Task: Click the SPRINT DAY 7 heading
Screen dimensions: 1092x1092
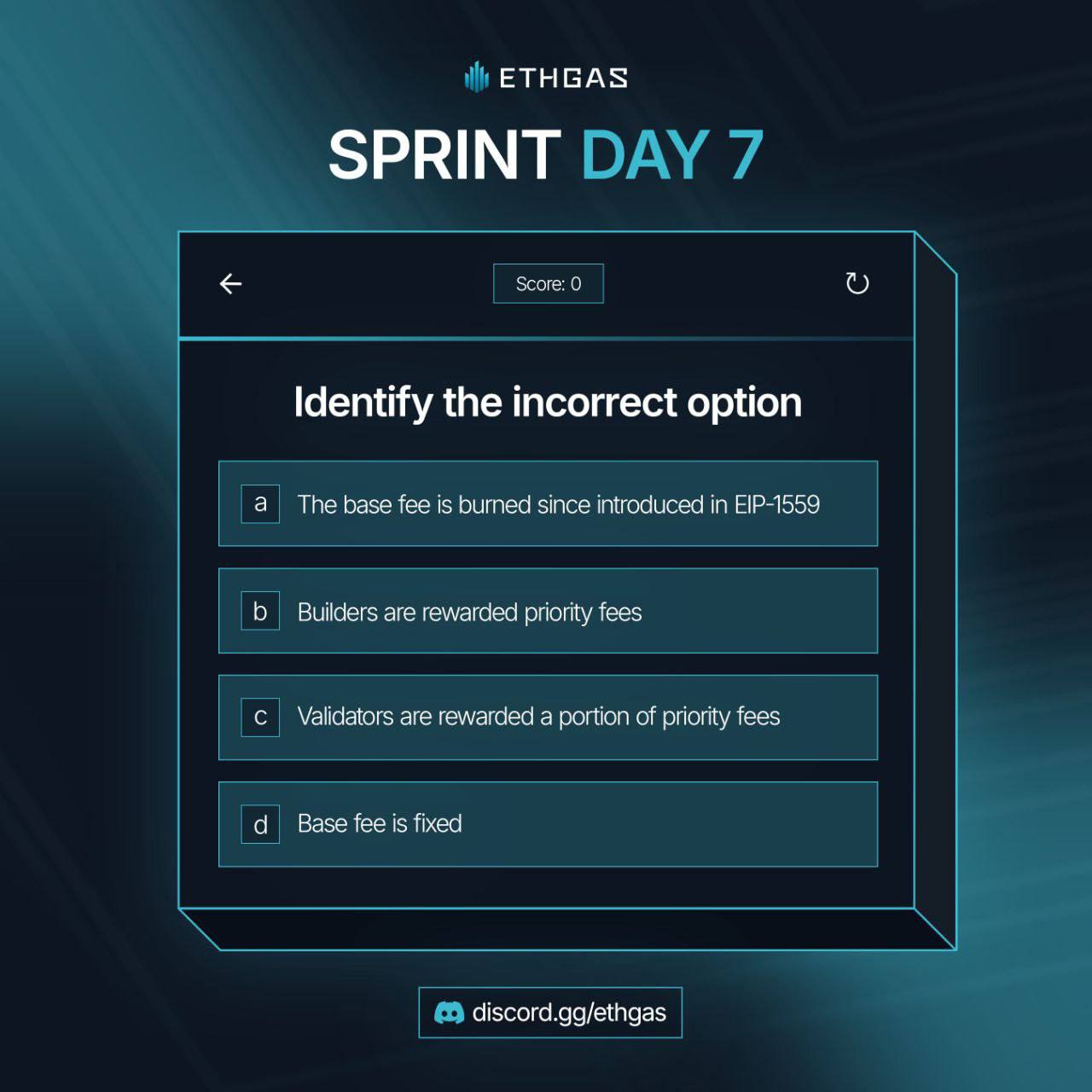Action: (546, 154)
